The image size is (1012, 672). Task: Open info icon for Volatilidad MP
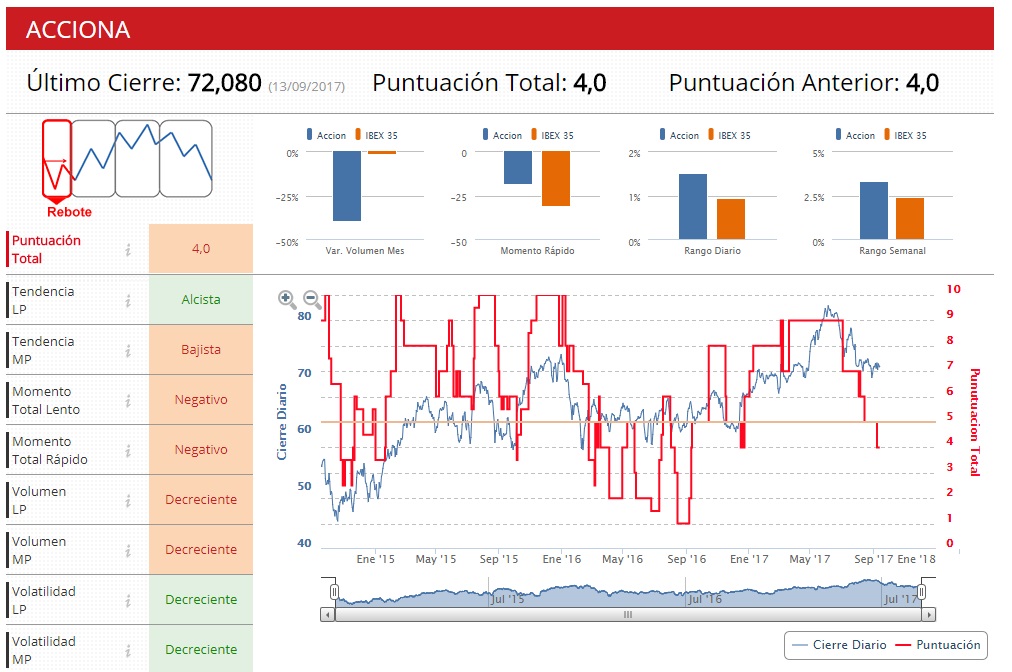[128, 650]
